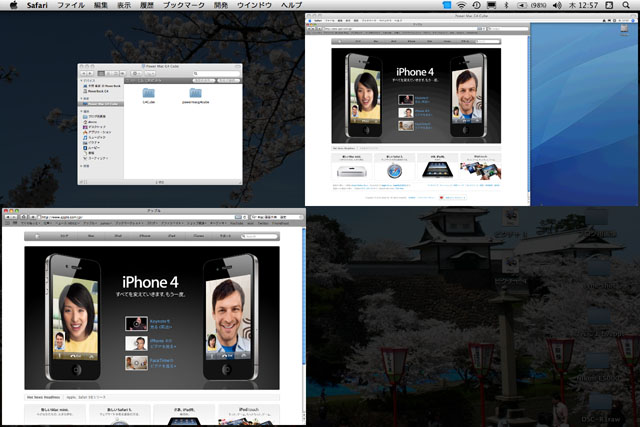Click the displays icon in menu bar
The width and height of the screenshot is (640, 427).
(x=492, y=5)
